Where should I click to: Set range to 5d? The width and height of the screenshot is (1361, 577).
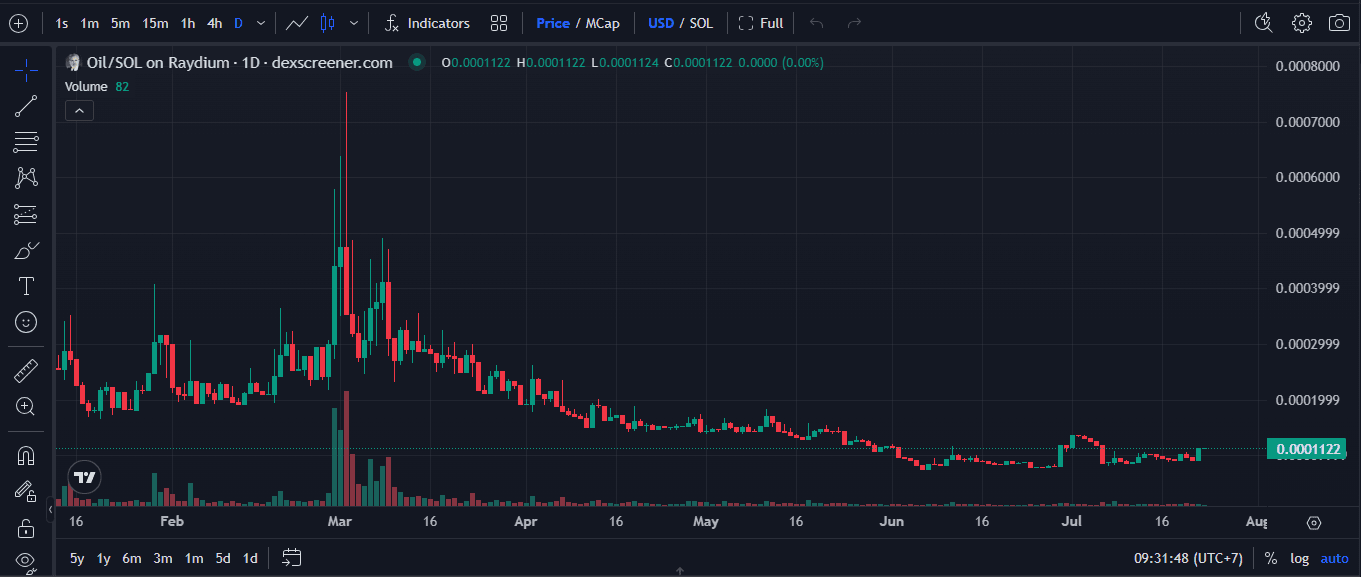[223, 558]
